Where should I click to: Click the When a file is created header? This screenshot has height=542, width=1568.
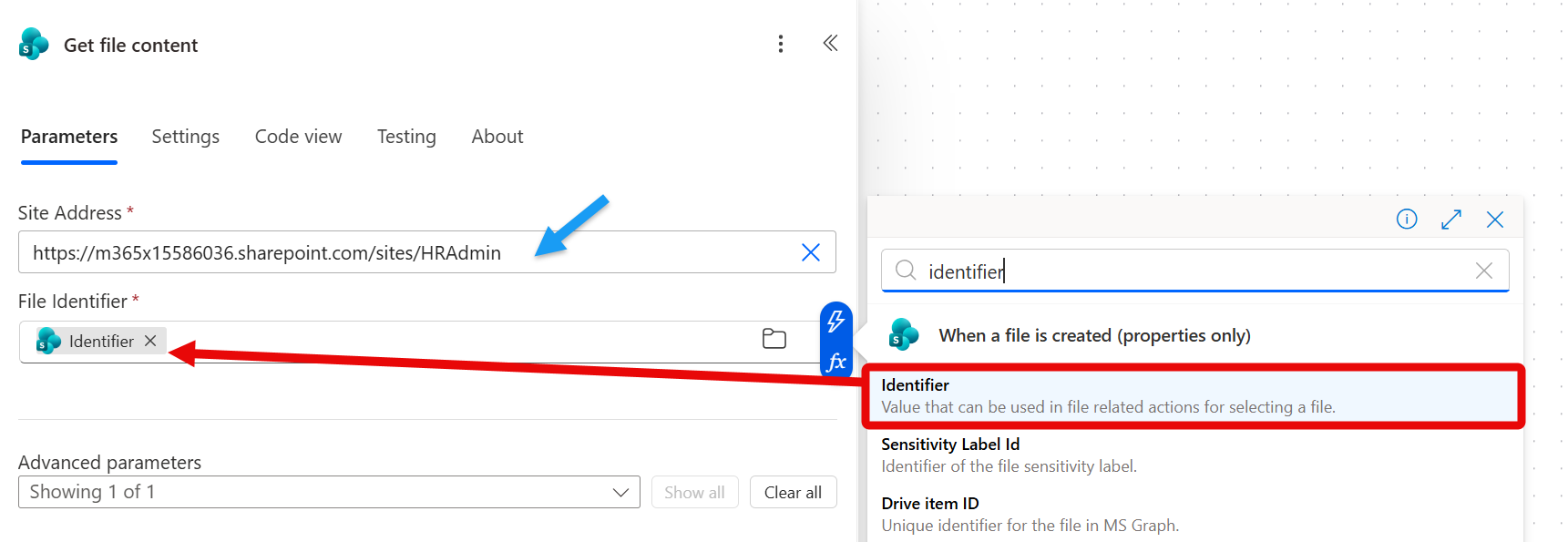click(1094, 335)
